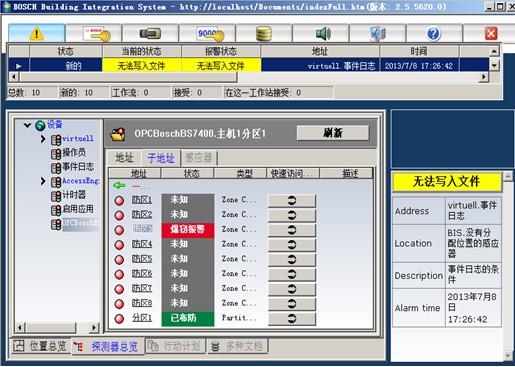Select the 启用应用 tree item

point(78,209)
